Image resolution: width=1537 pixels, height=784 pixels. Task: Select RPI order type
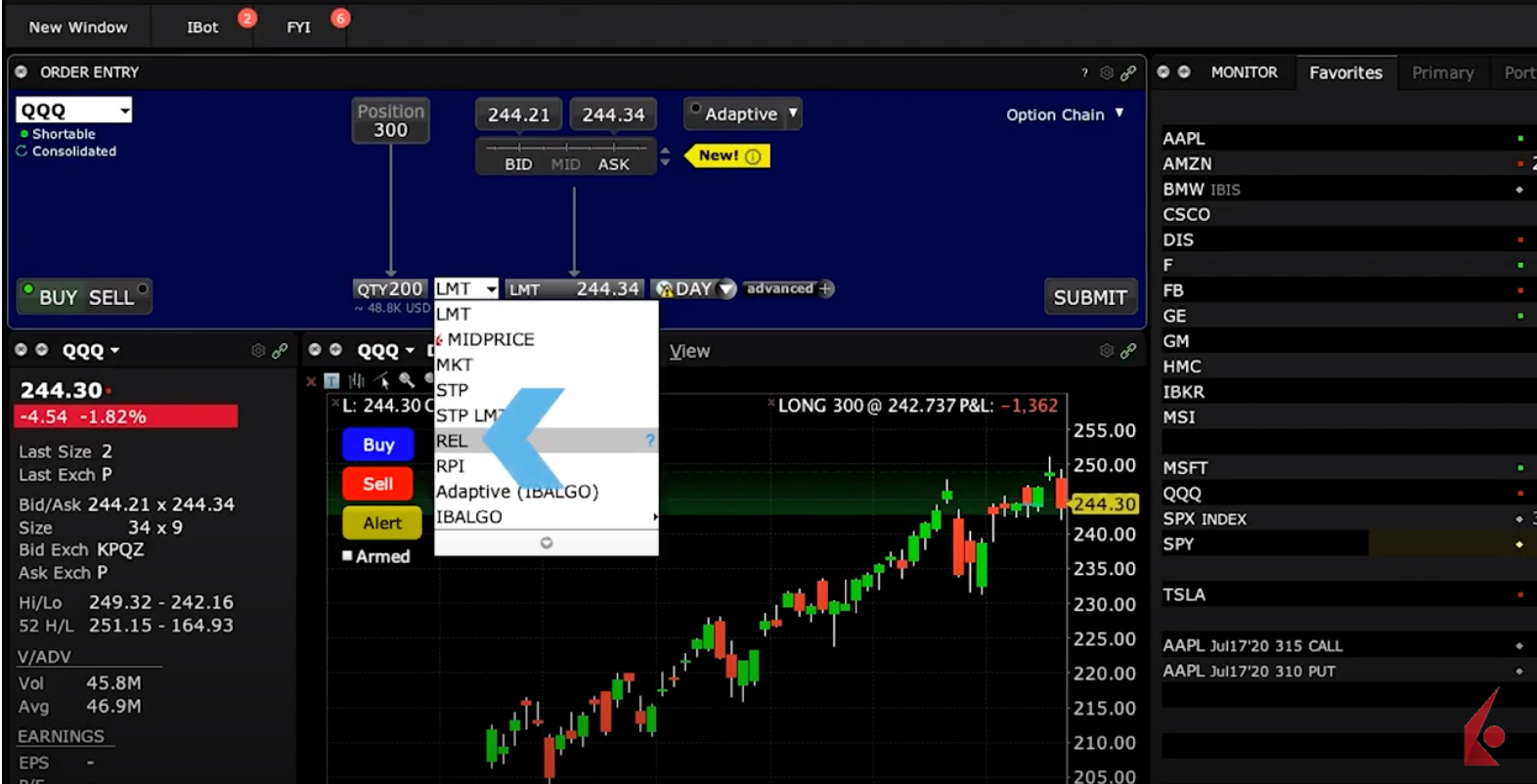tap(546, 466)
